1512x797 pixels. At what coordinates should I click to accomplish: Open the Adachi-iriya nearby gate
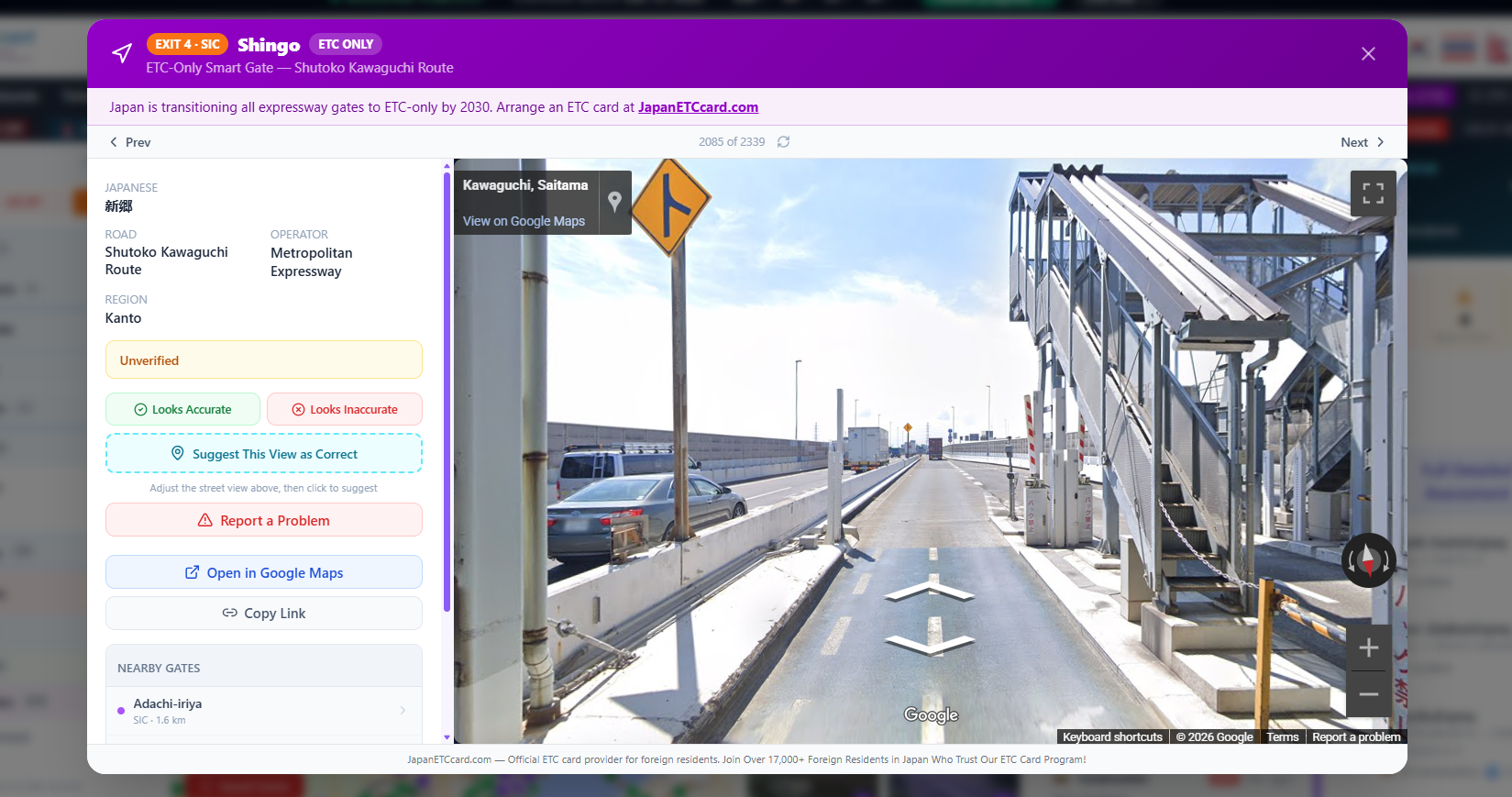pos(264,711)
